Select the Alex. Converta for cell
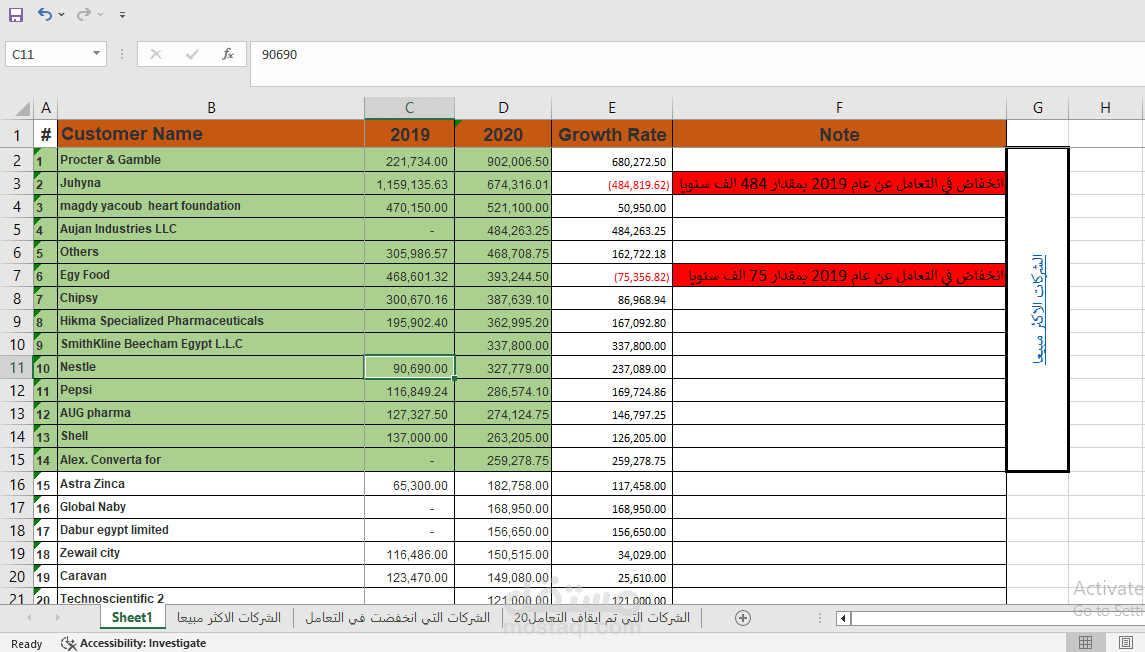Viewport: 1145px width, 652px height. point(211,460)
